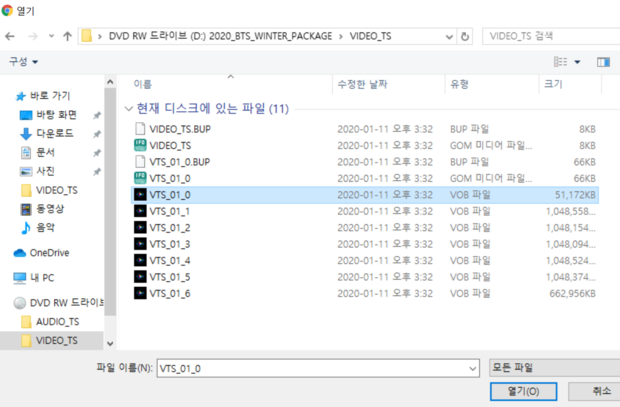Refresh the VIDEO_TS folder listing
This screenshot has width=620, height=407.
click(465, 36)
